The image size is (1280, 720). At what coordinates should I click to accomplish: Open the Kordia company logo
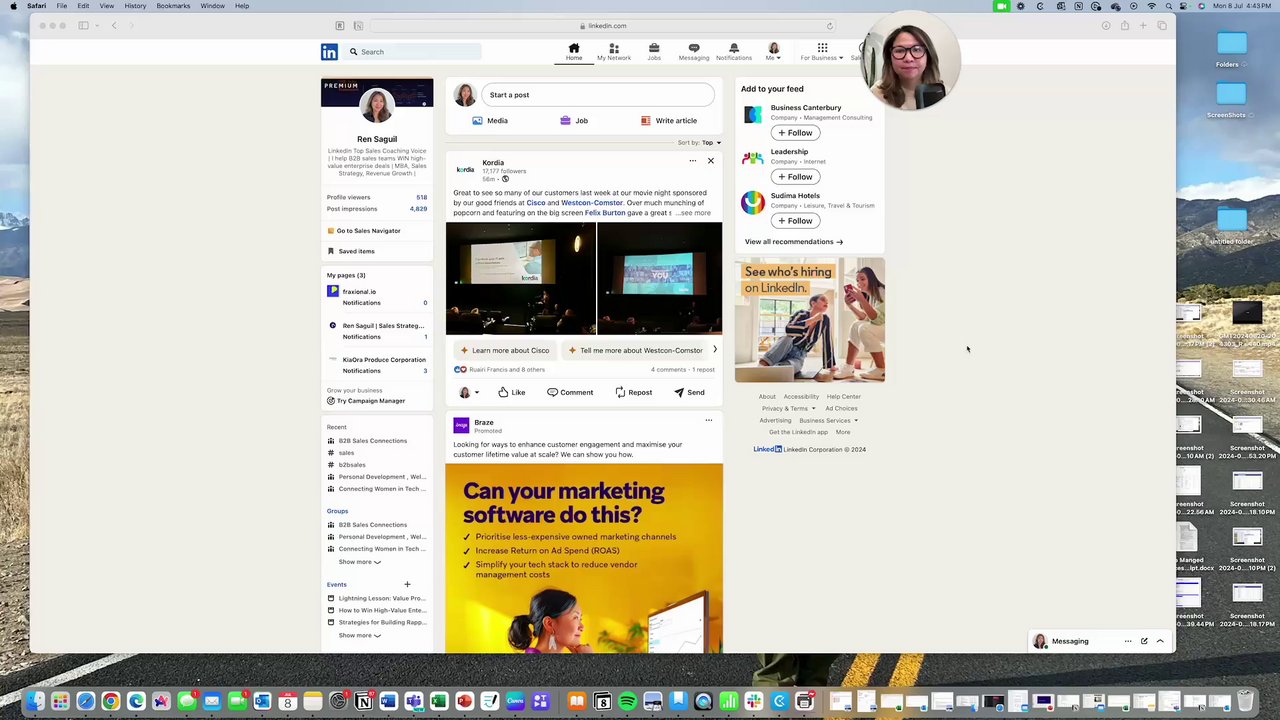click(465, 170)
